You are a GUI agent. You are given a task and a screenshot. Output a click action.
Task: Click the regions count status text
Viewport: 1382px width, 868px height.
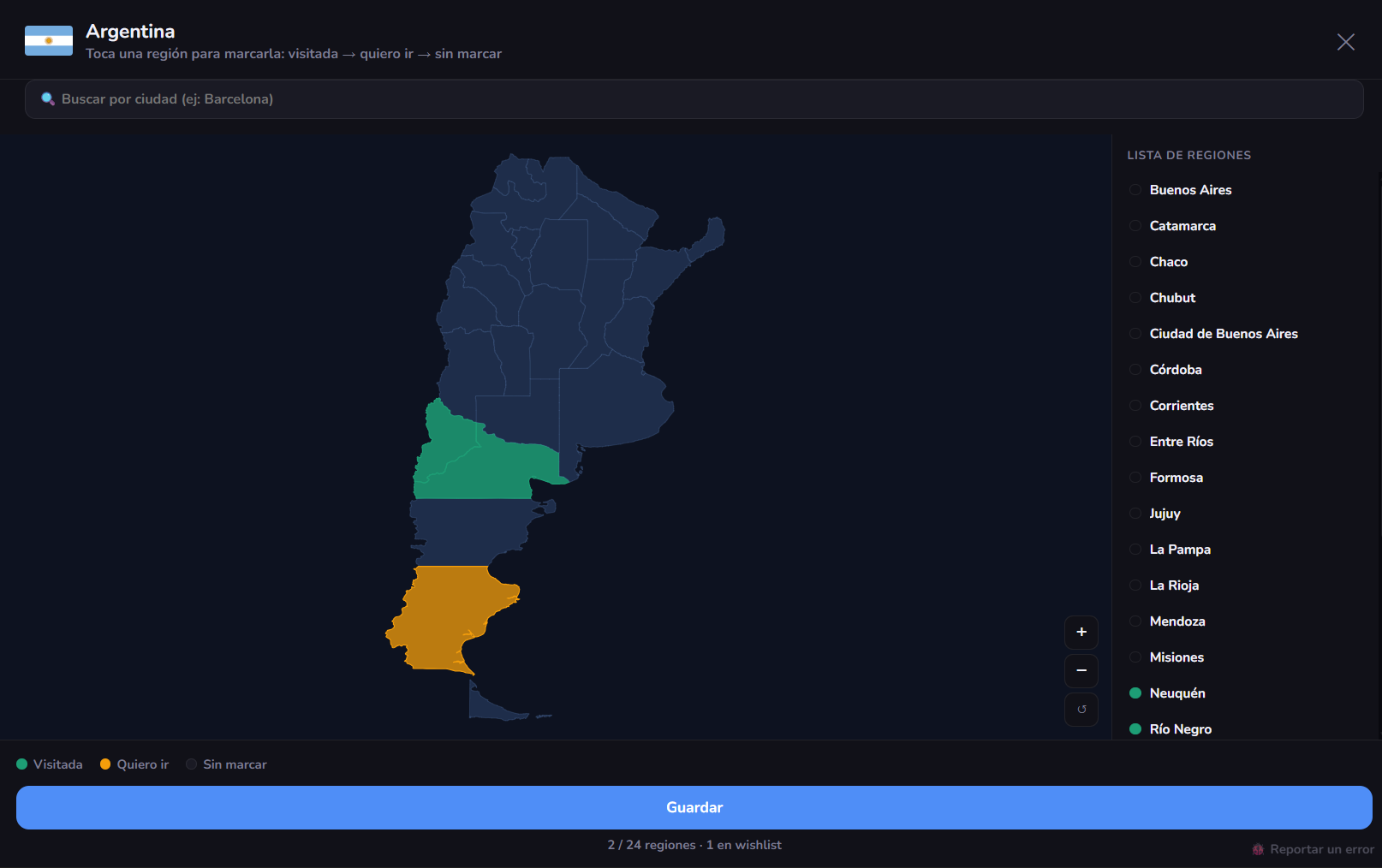point(694,845)
